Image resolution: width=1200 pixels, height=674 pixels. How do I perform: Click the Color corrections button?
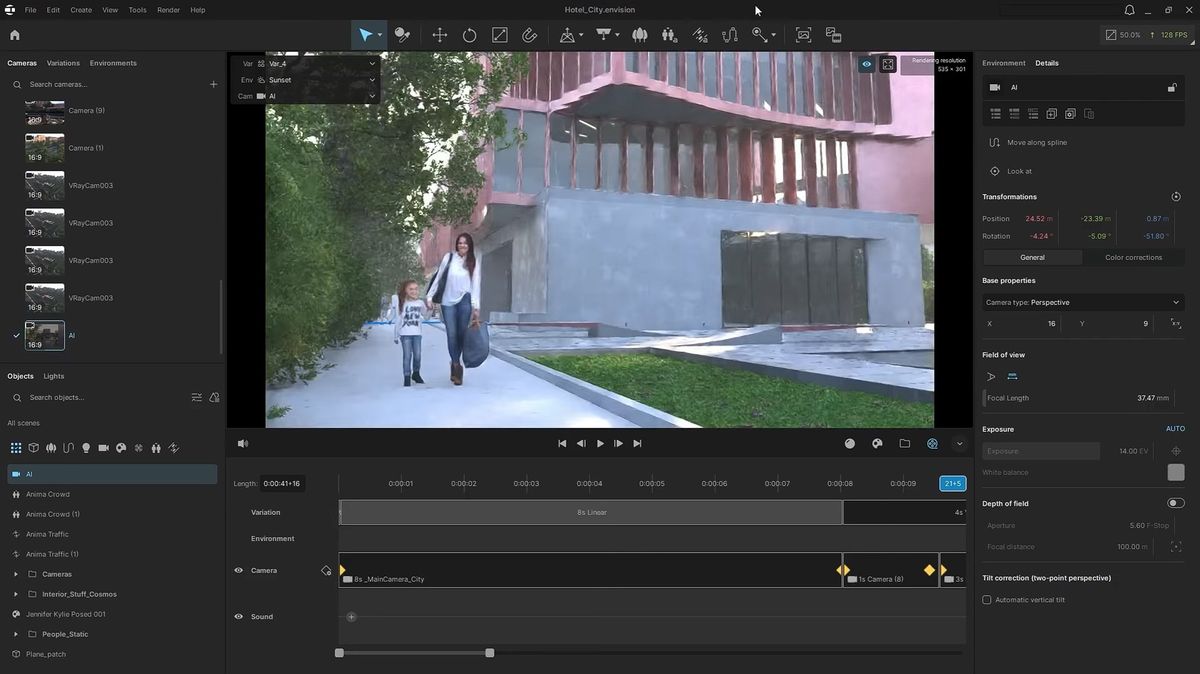[x=1133, y=257]
